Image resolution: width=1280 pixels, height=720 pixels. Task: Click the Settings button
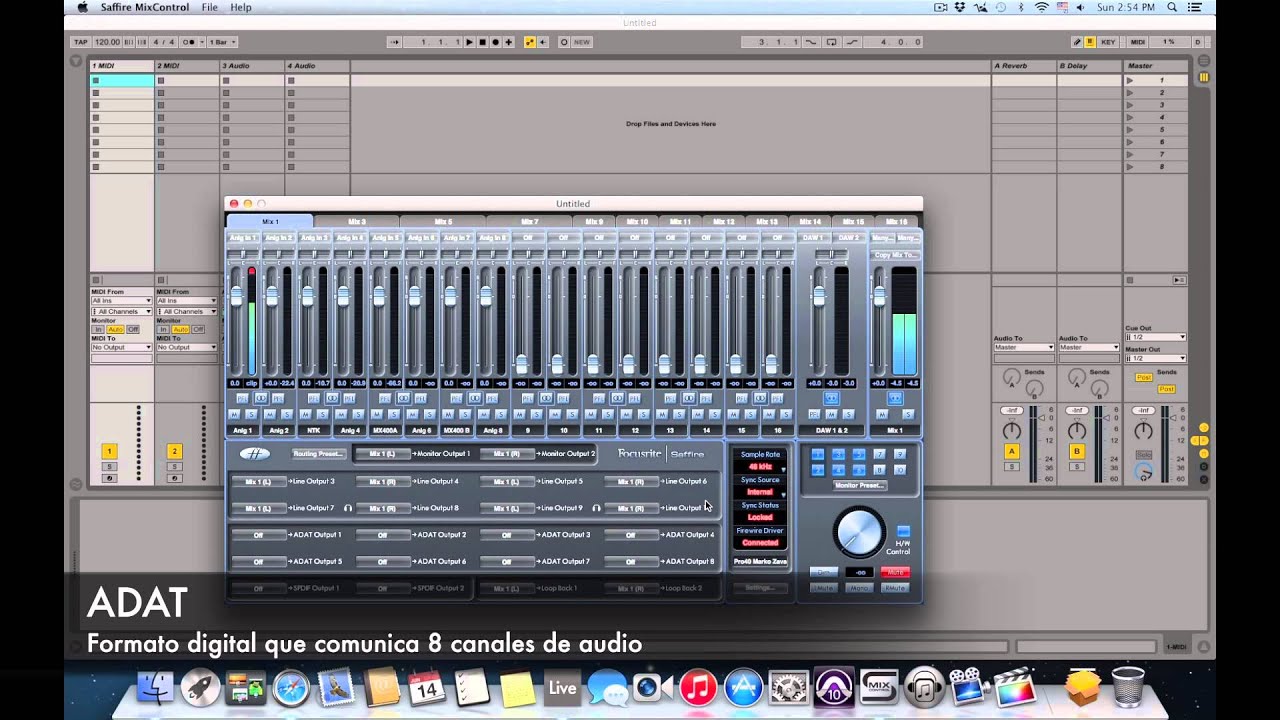(x=760, y=588)
